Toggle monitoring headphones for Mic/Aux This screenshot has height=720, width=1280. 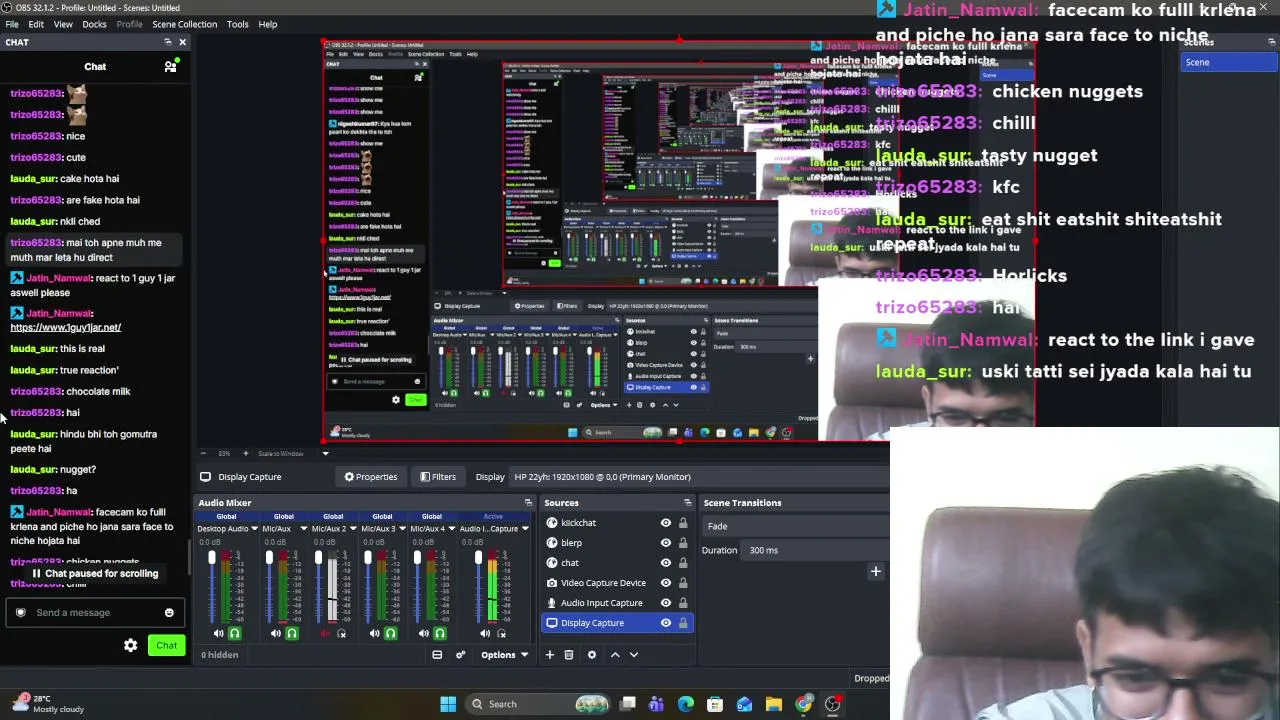pos(292,633)
